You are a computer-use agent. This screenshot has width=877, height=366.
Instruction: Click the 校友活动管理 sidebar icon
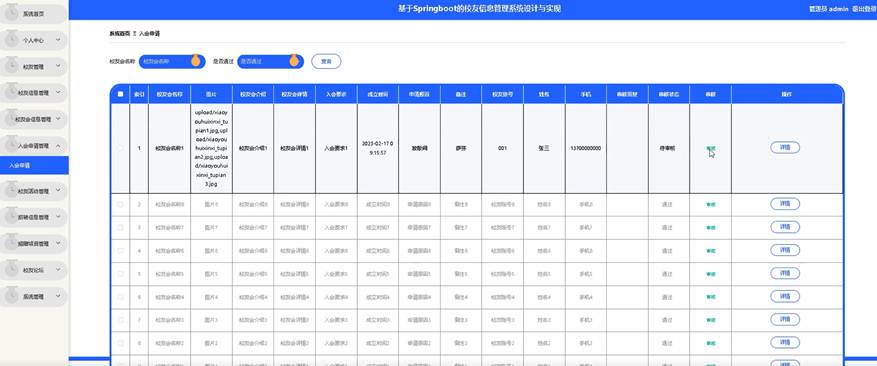[x=11, y=191]
